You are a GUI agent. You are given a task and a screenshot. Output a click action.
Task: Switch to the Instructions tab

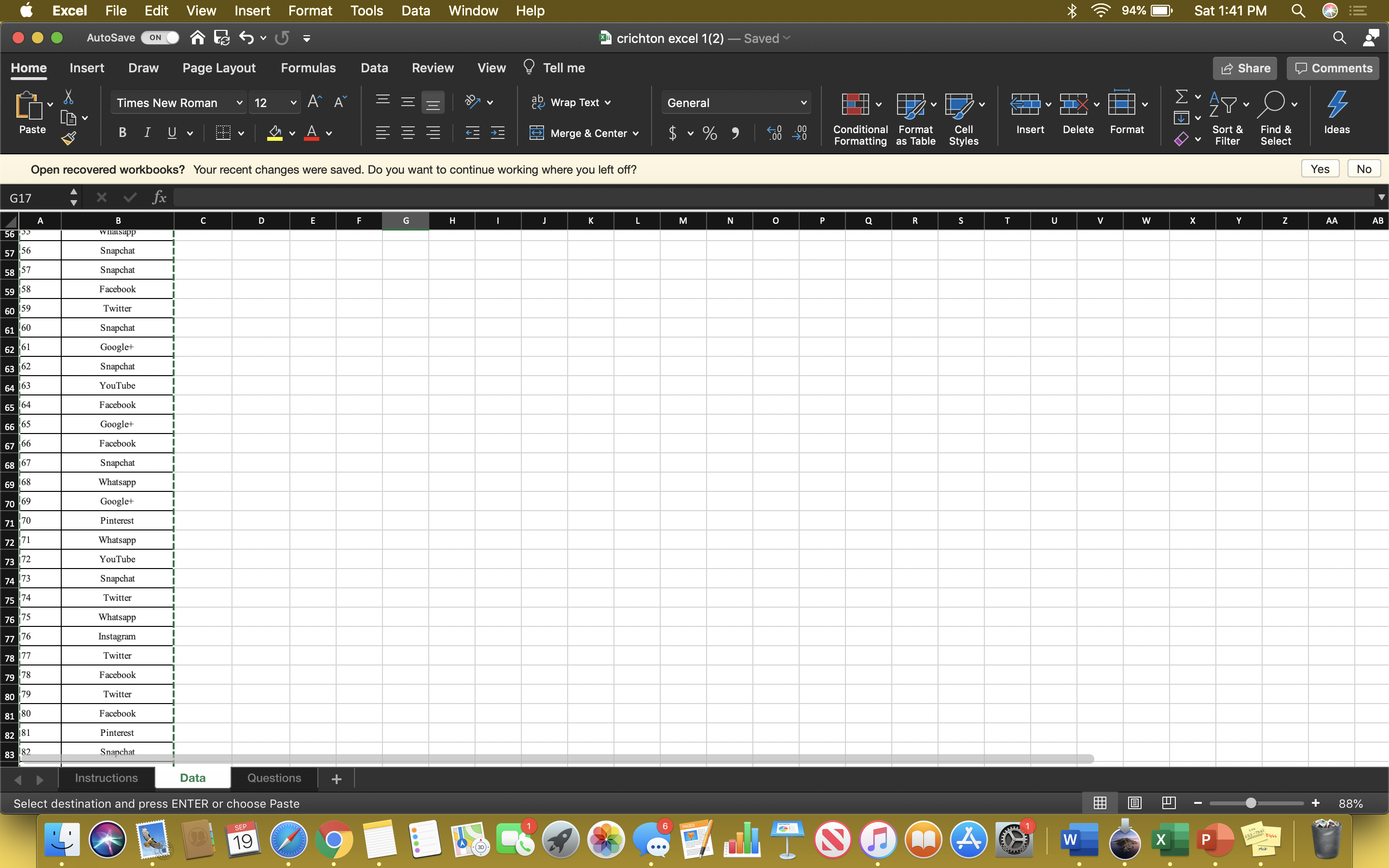coord(106,778)
